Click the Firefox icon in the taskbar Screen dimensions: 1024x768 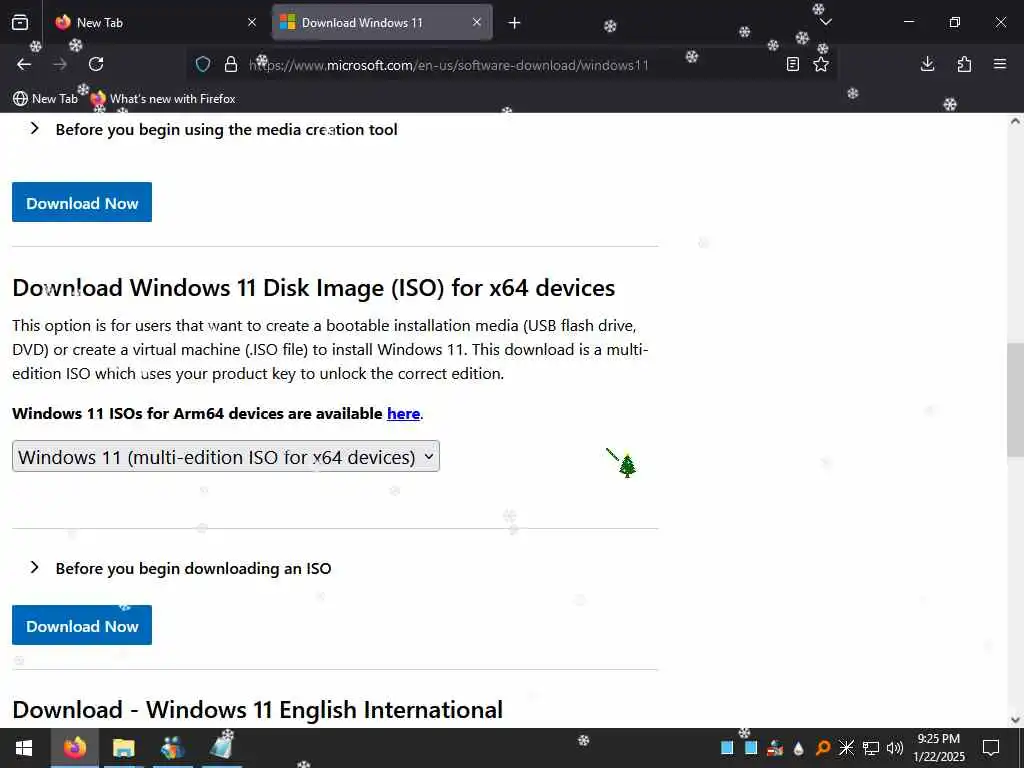[74, 748]
